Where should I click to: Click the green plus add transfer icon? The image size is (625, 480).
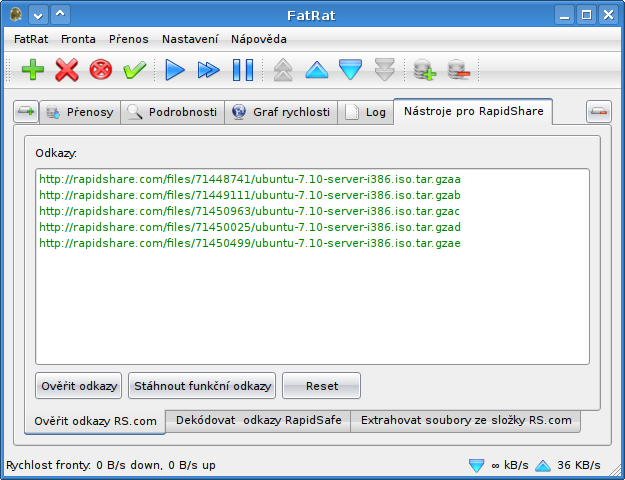coord(33,70)
